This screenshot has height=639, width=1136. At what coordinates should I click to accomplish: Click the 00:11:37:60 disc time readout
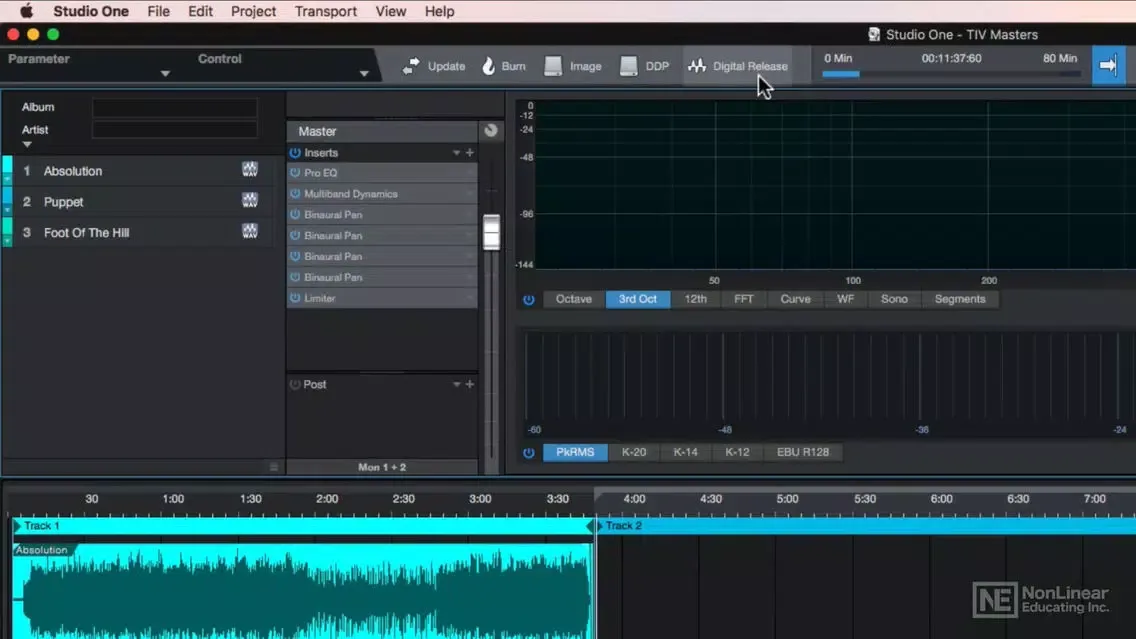pos(951,58)
